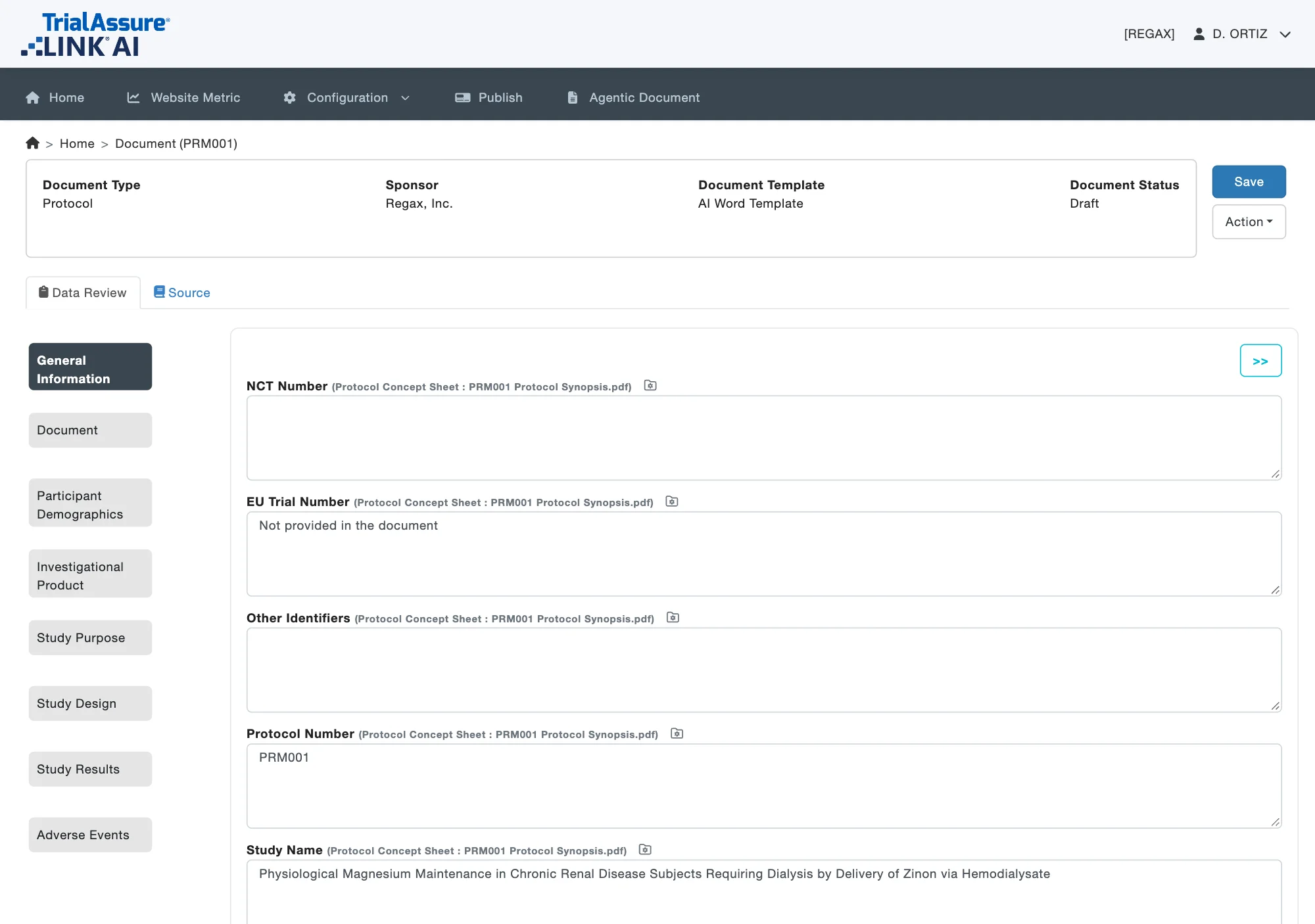Click the user profile icon beside D. ORTIZ
Viewport: 1315px width, 924px height.
click(x=1199, y=34)
